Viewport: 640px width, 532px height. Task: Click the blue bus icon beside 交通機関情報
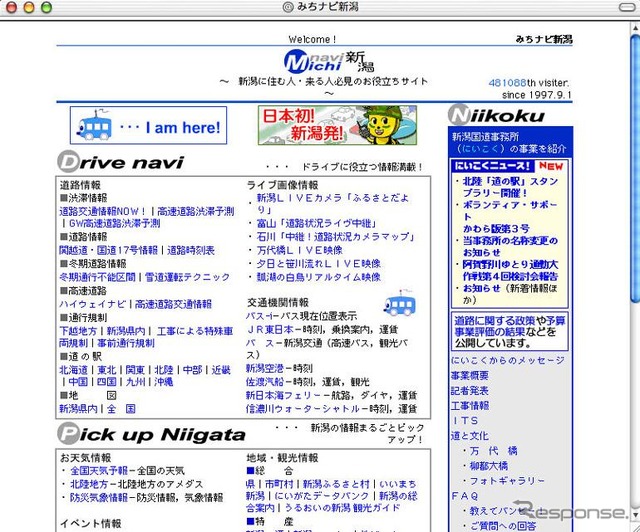tap(400, 303)
